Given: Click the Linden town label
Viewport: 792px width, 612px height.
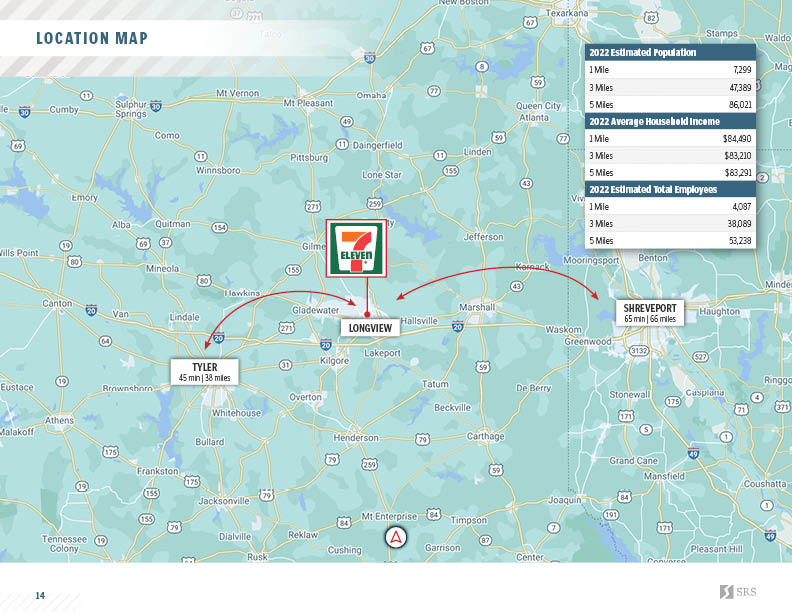Looking at the screenshot, I should [477, 152].
